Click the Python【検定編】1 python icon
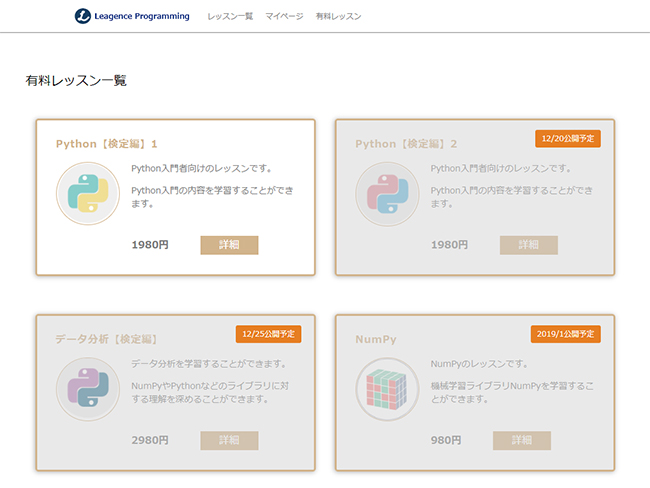 88,194
